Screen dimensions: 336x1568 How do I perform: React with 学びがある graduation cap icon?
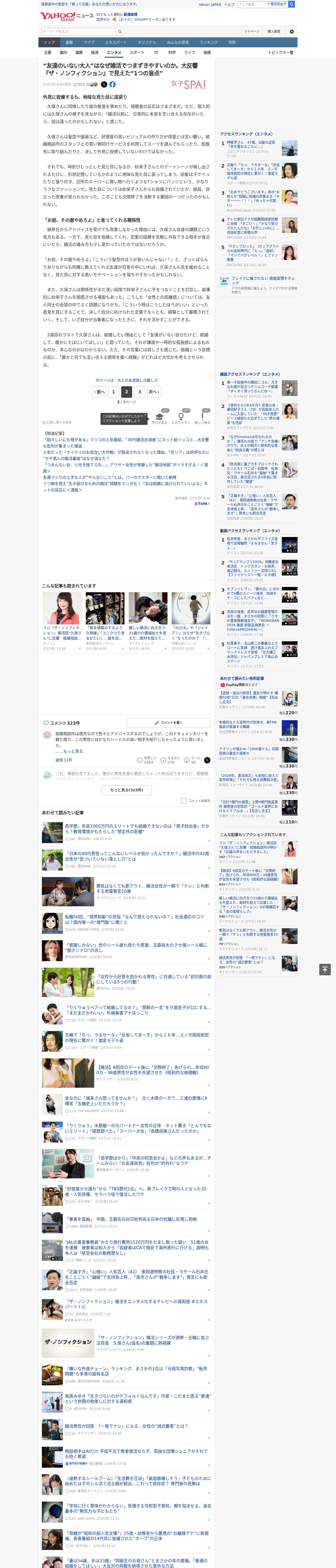159,416
